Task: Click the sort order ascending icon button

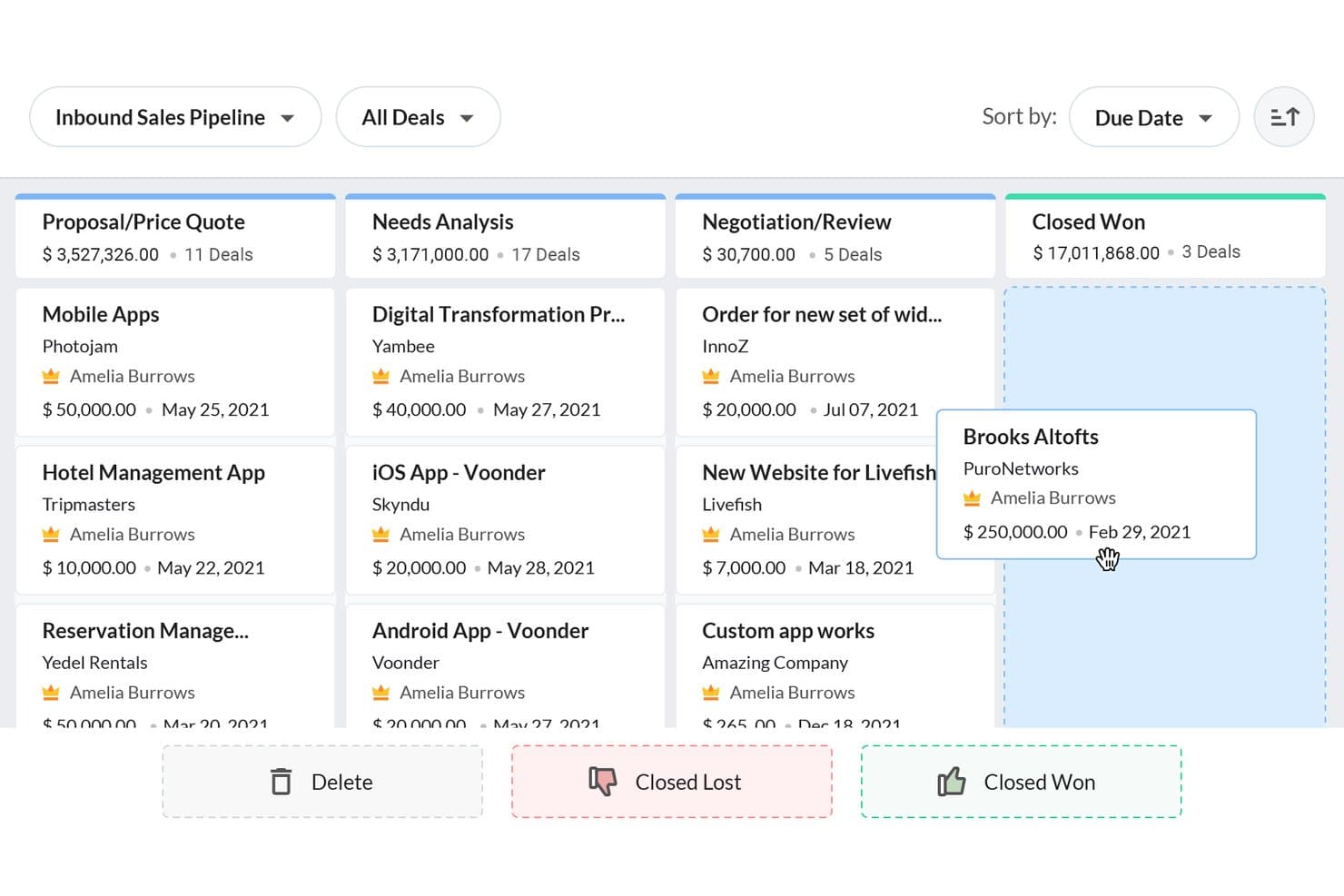Action: click(x=1284, y=117)
